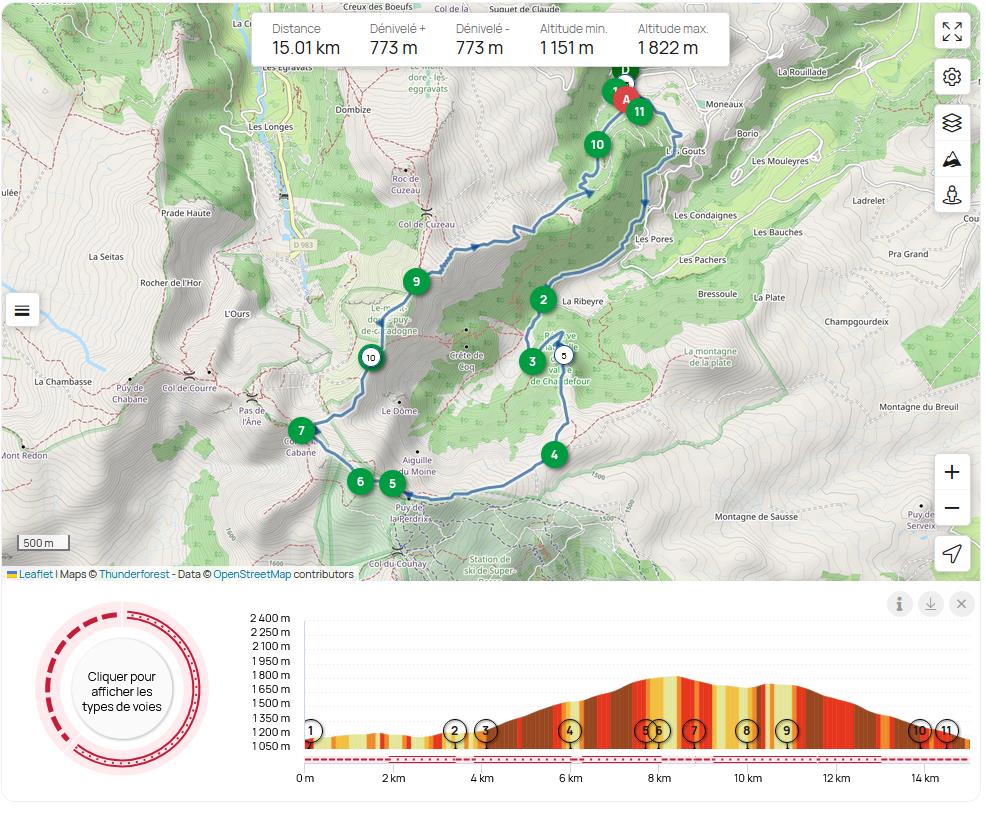Click the 15.01 km distance value

[x=306, y=48]
